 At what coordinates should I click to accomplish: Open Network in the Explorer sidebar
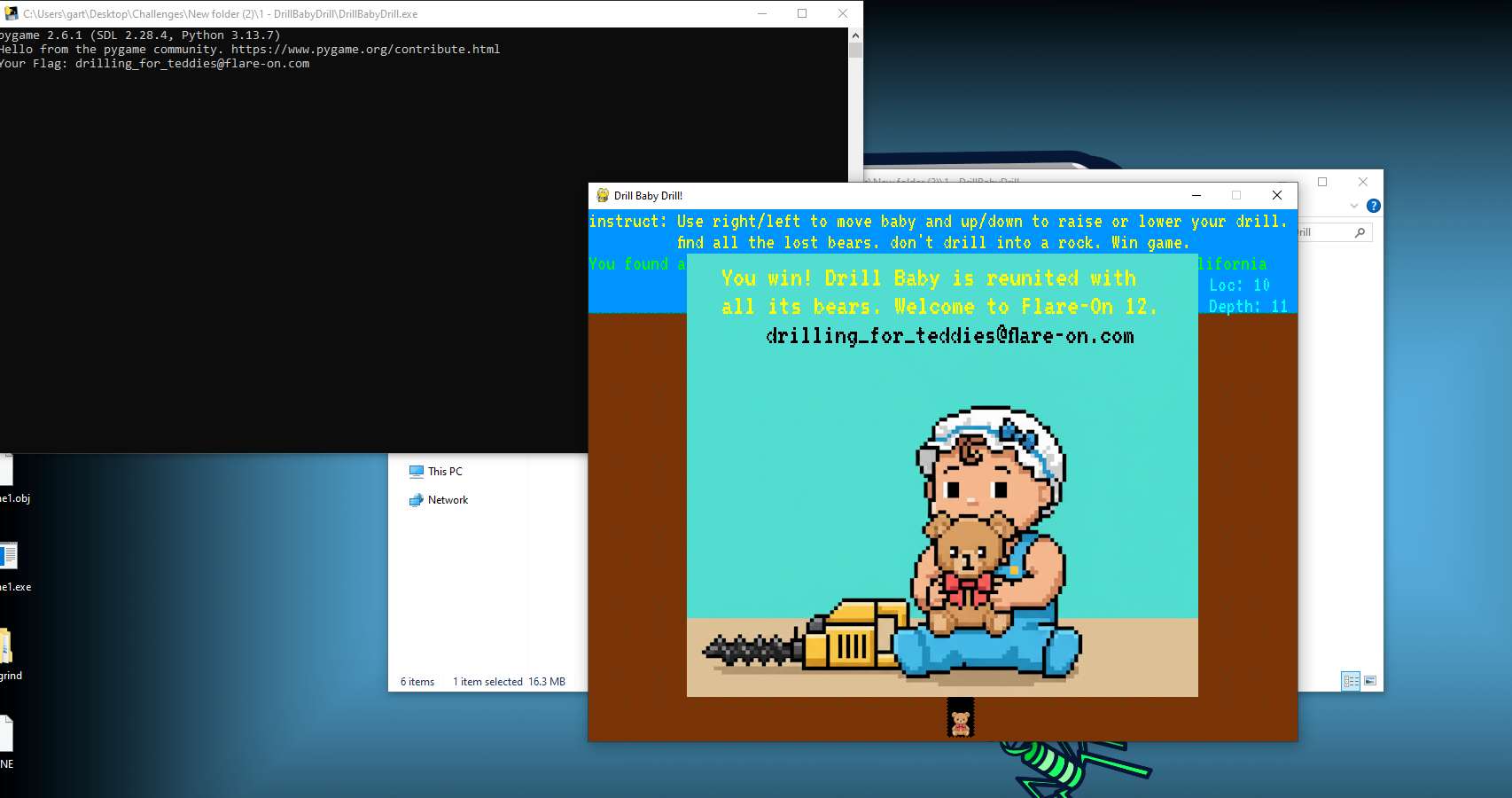click(x=439, y=500)
